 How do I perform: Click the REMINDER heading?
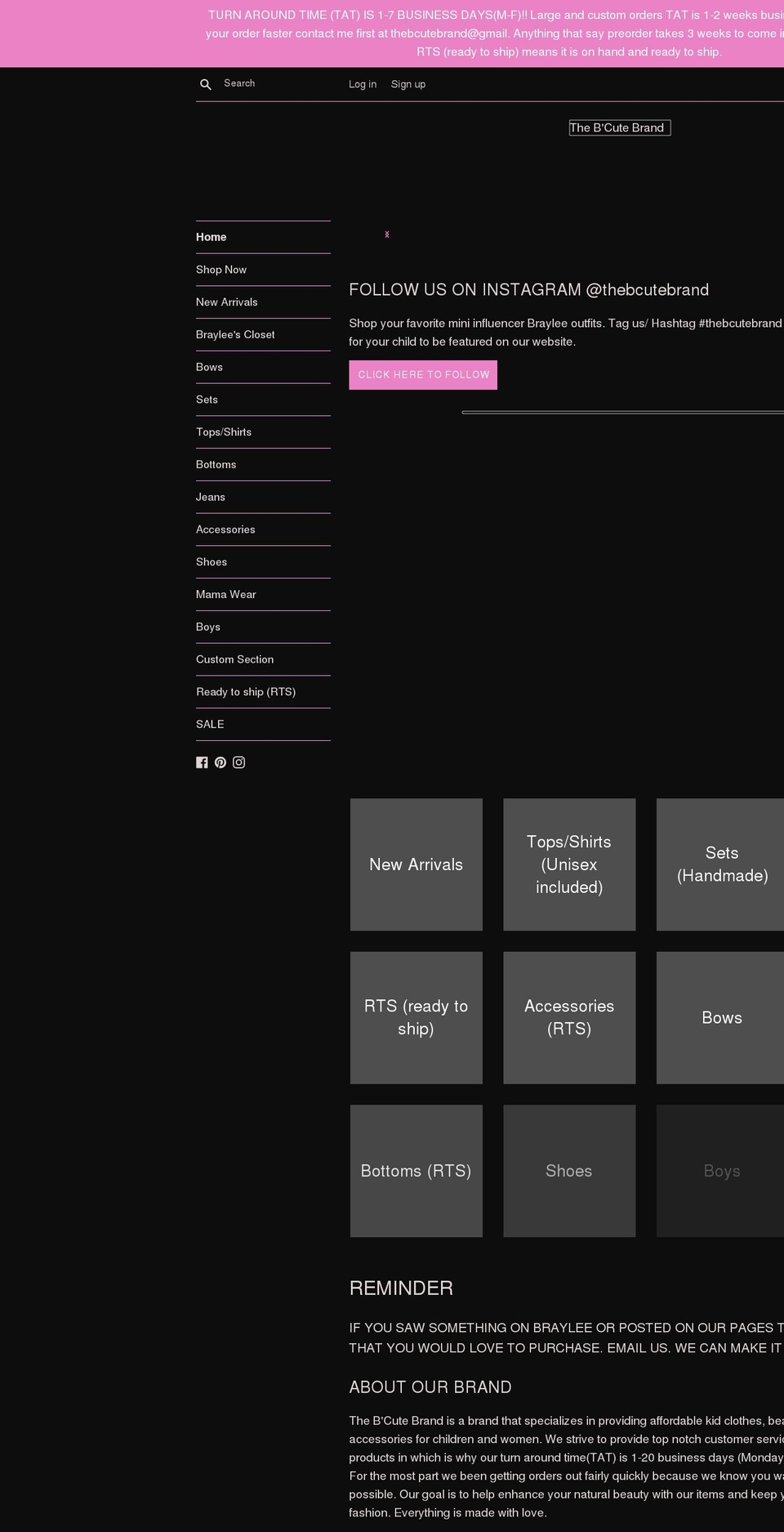[401, 1289]
